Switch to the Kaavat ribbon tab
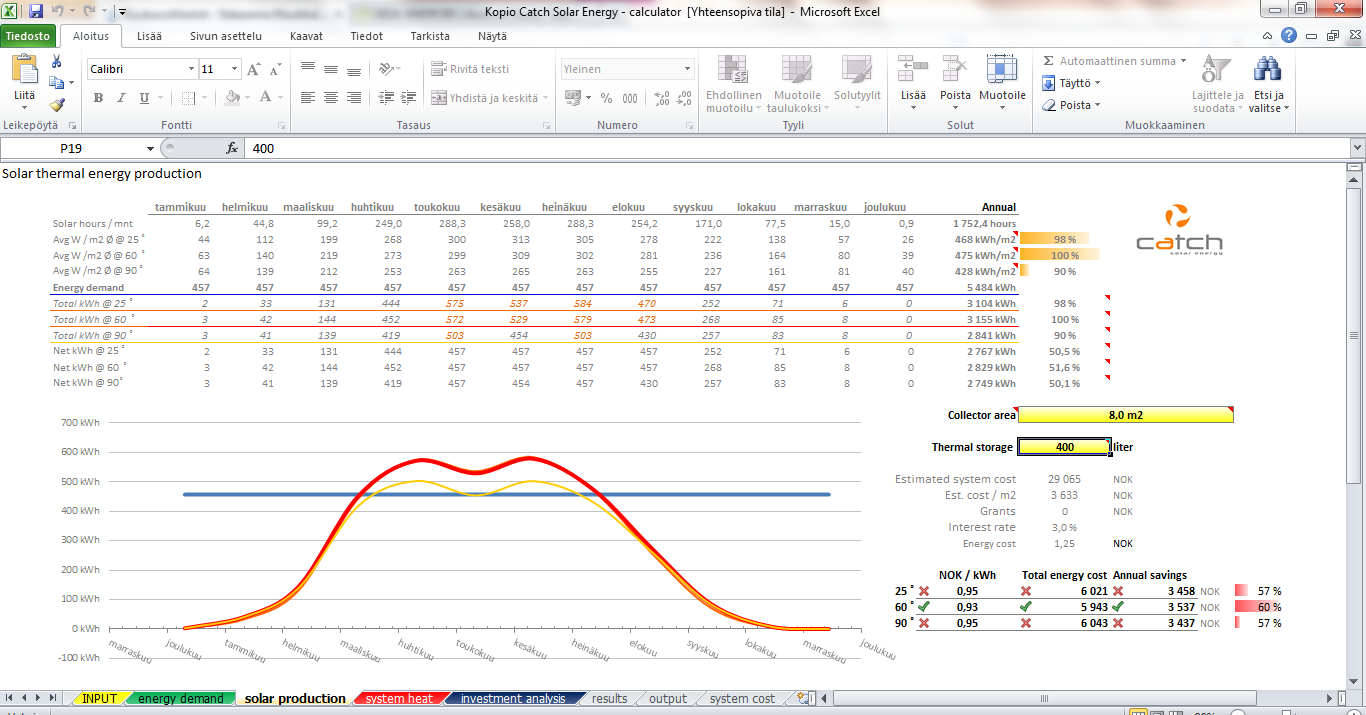Screen dimensions: 1366x715 coord(306,36)
